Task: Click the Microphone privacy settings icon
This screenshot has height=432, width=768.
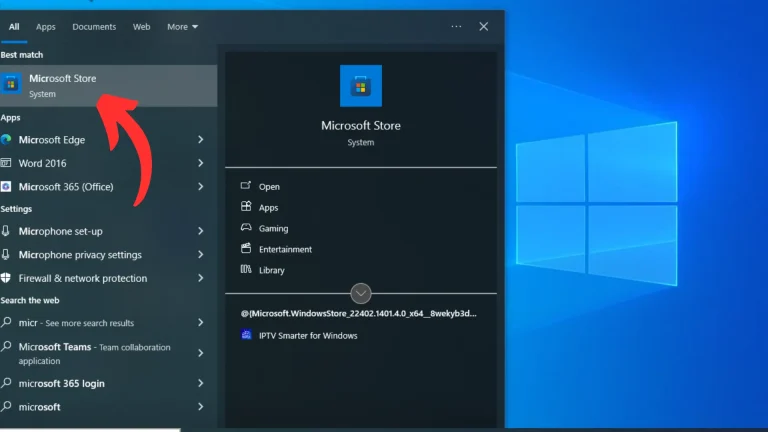Action: (6, 254)
